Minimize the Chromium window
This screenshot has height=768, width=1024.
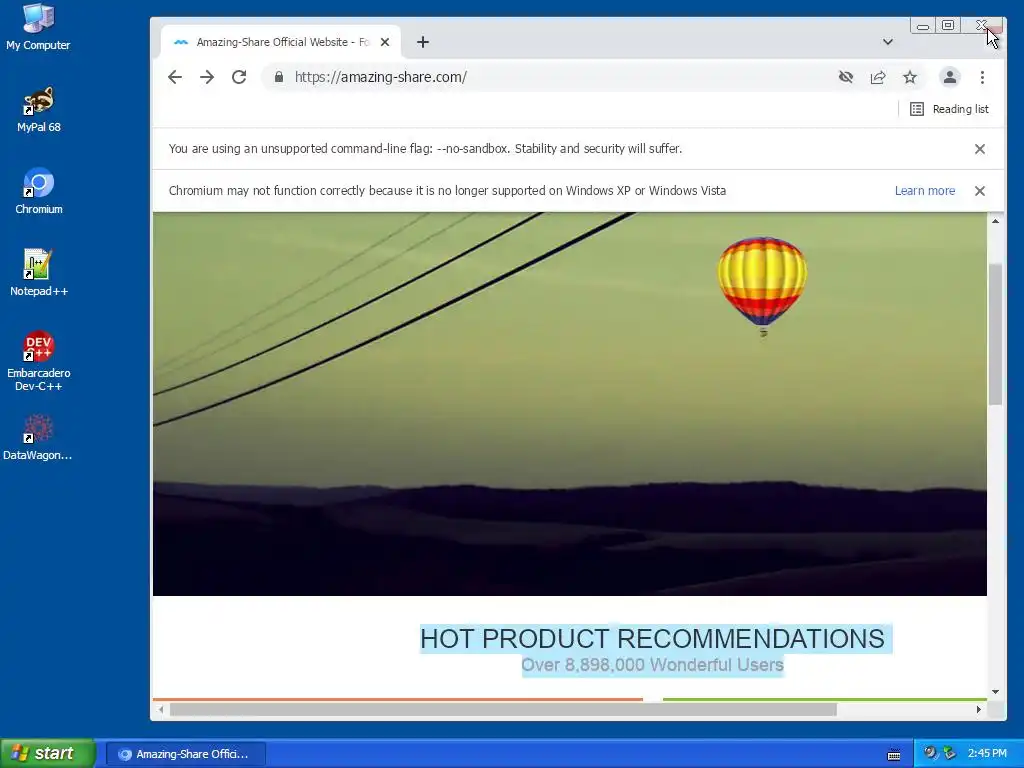coord(923,26)
